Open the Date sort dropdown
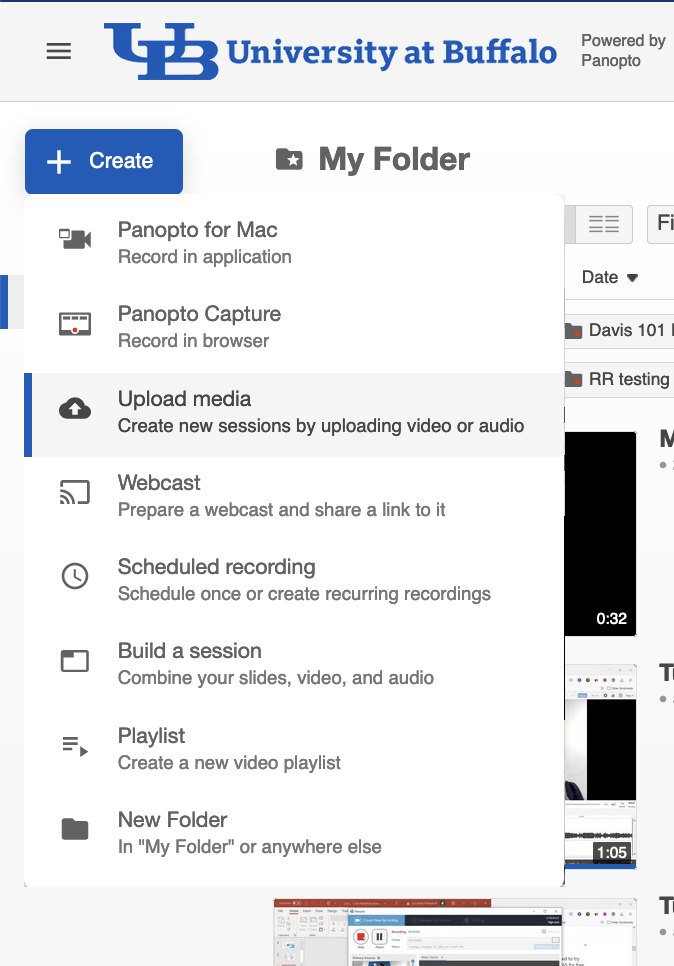This screenshot has width=674, height=966. pos(610,278)
